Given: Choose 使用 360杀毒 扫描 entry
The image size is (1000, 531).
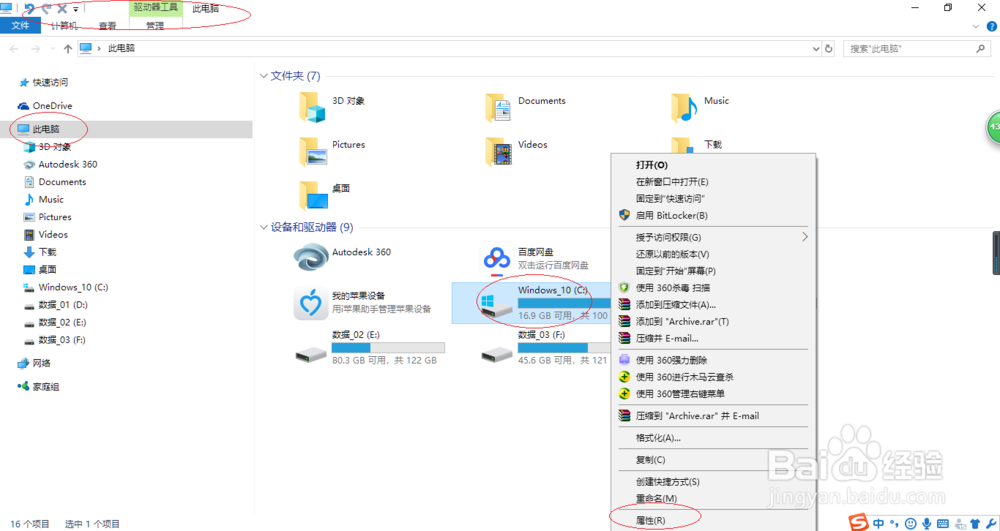Looking at the screenshot, I should click(713, 287).
